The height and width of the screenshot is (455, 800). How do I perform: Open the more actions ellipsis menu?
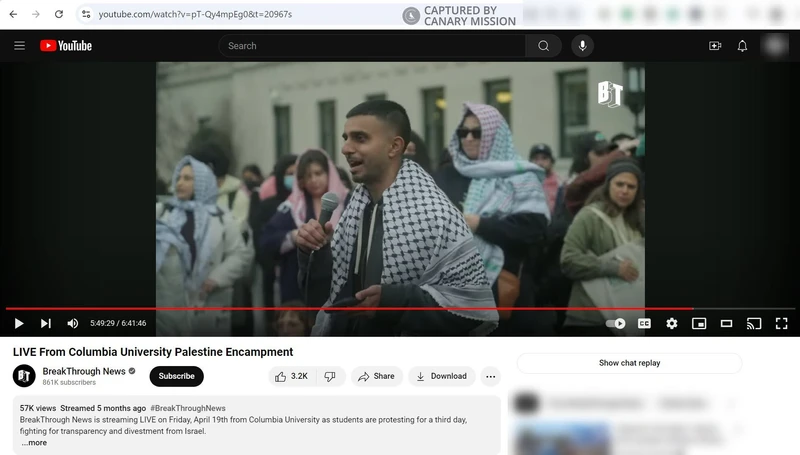pyautogui.click(x=490, y=376)
